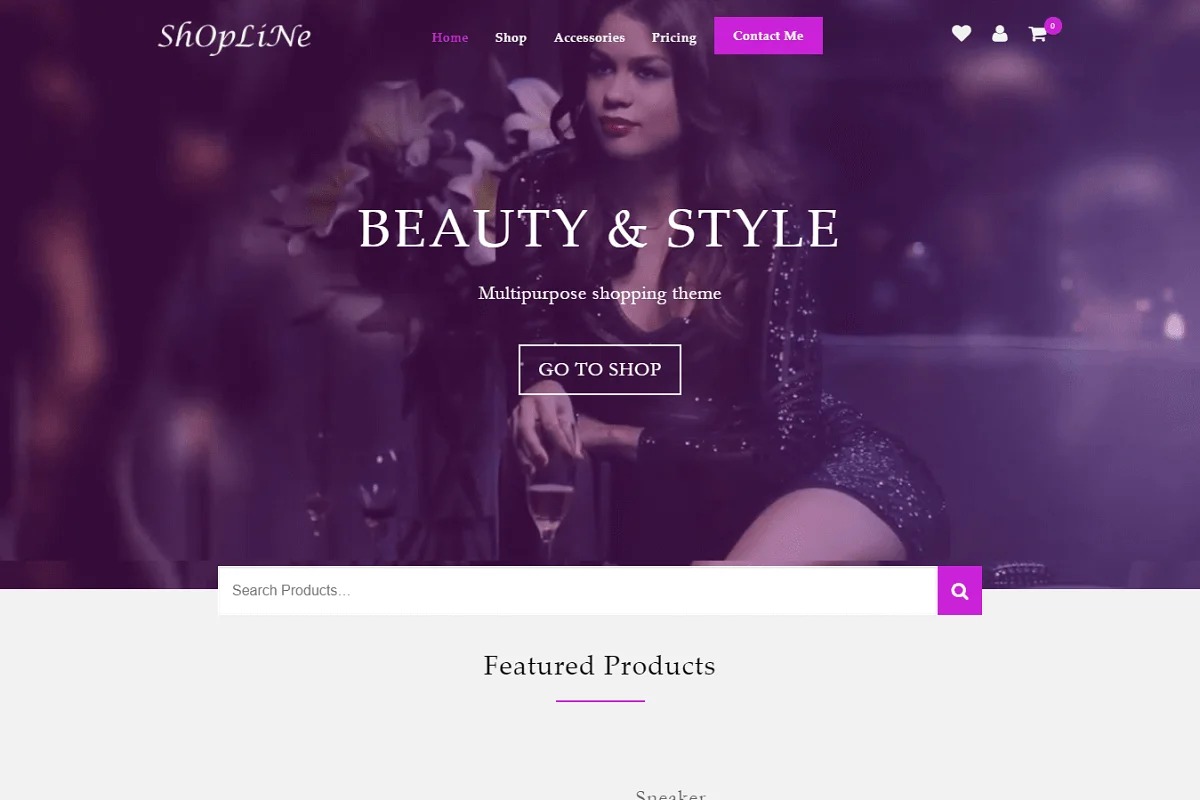Click the purple divider under Featured Products
The width and height of the screenshot is (1200, 800).
coord(600,701)
